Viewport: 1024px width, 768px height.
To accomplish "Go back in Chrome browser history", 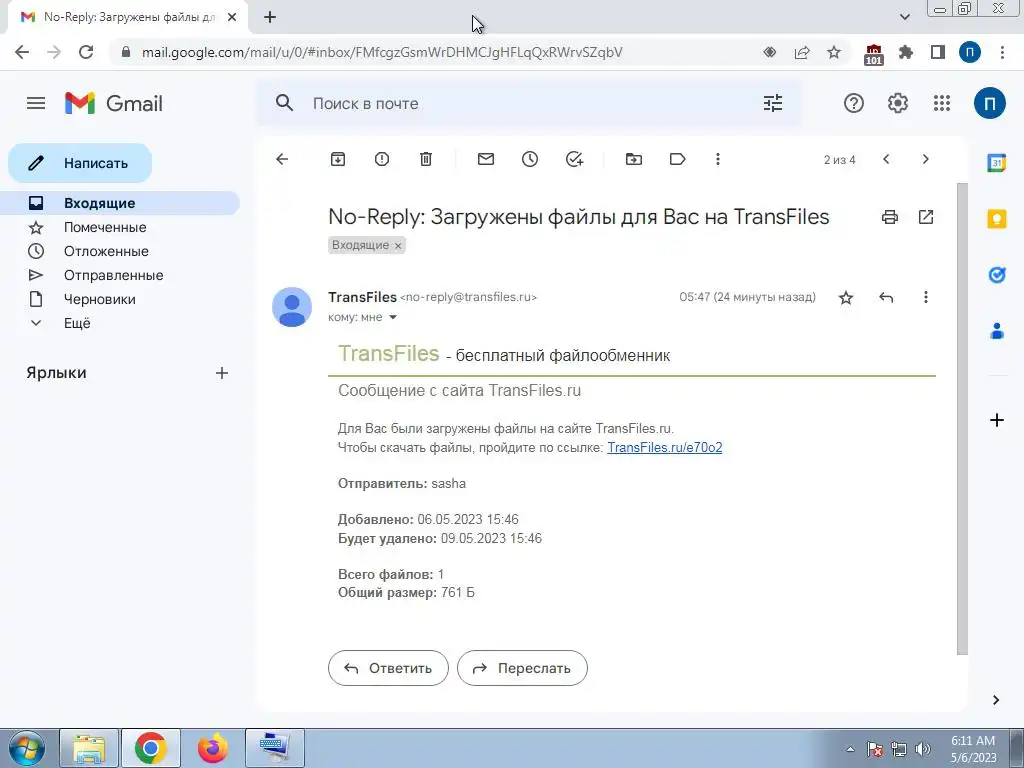I will 22,52.
